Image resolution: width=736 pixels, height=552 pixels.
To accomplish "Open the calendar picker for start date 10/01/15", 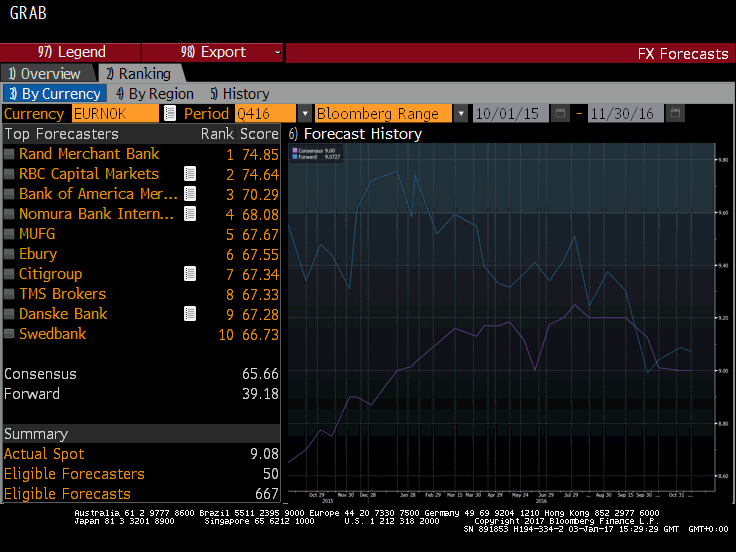I will [560, 113].
